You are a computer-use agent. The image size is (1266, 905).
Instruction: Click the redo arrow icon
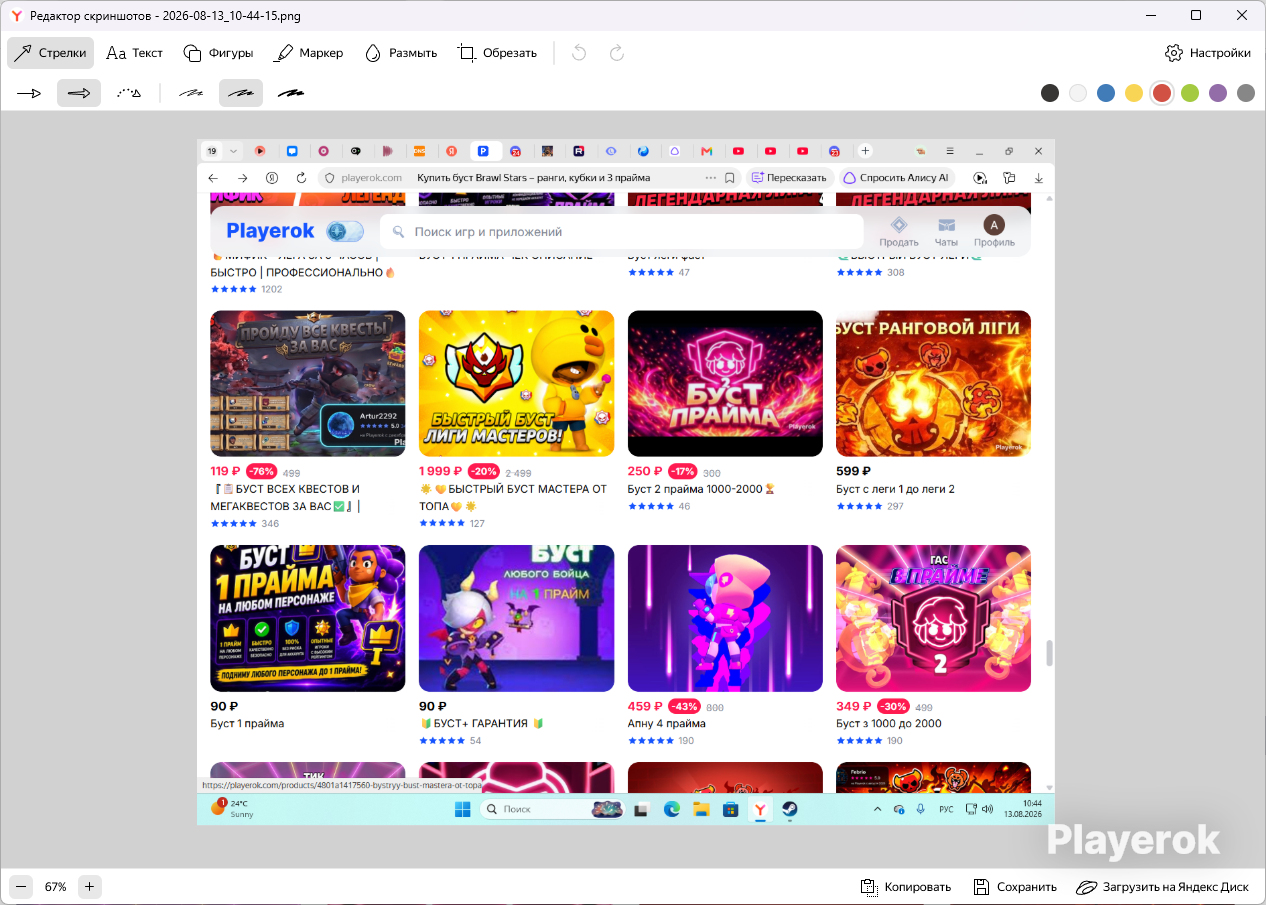pos(617,53)
